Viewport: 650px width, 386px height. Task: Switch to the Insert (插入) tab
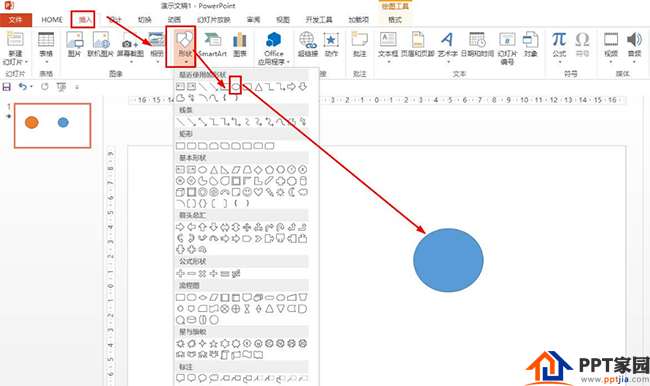click(x=85, y=19)
